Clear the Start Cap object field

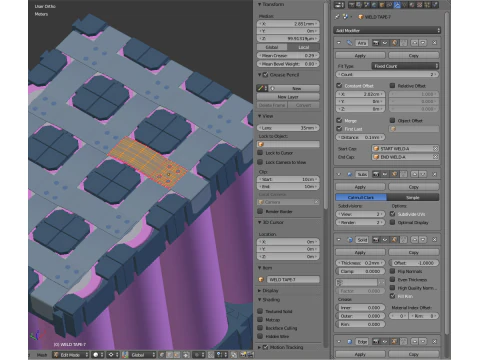[435, 148]
